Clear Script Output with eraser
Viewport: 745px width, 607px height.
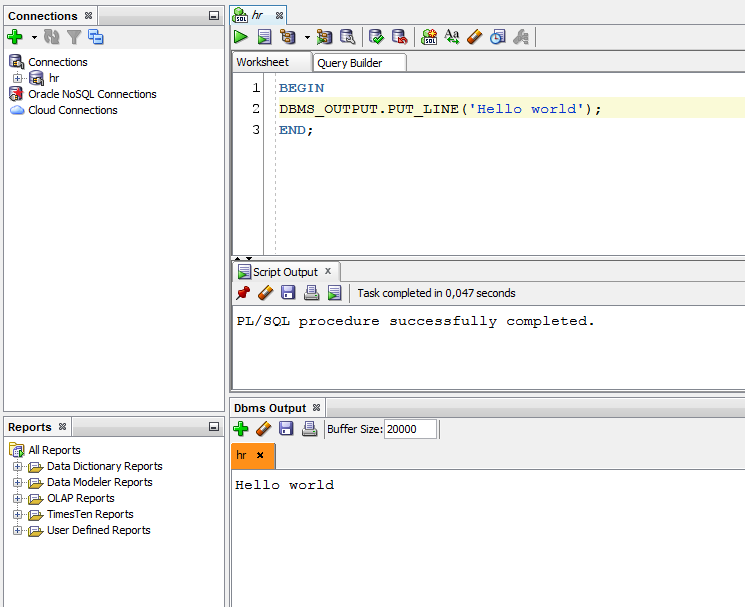coord(266,293)
